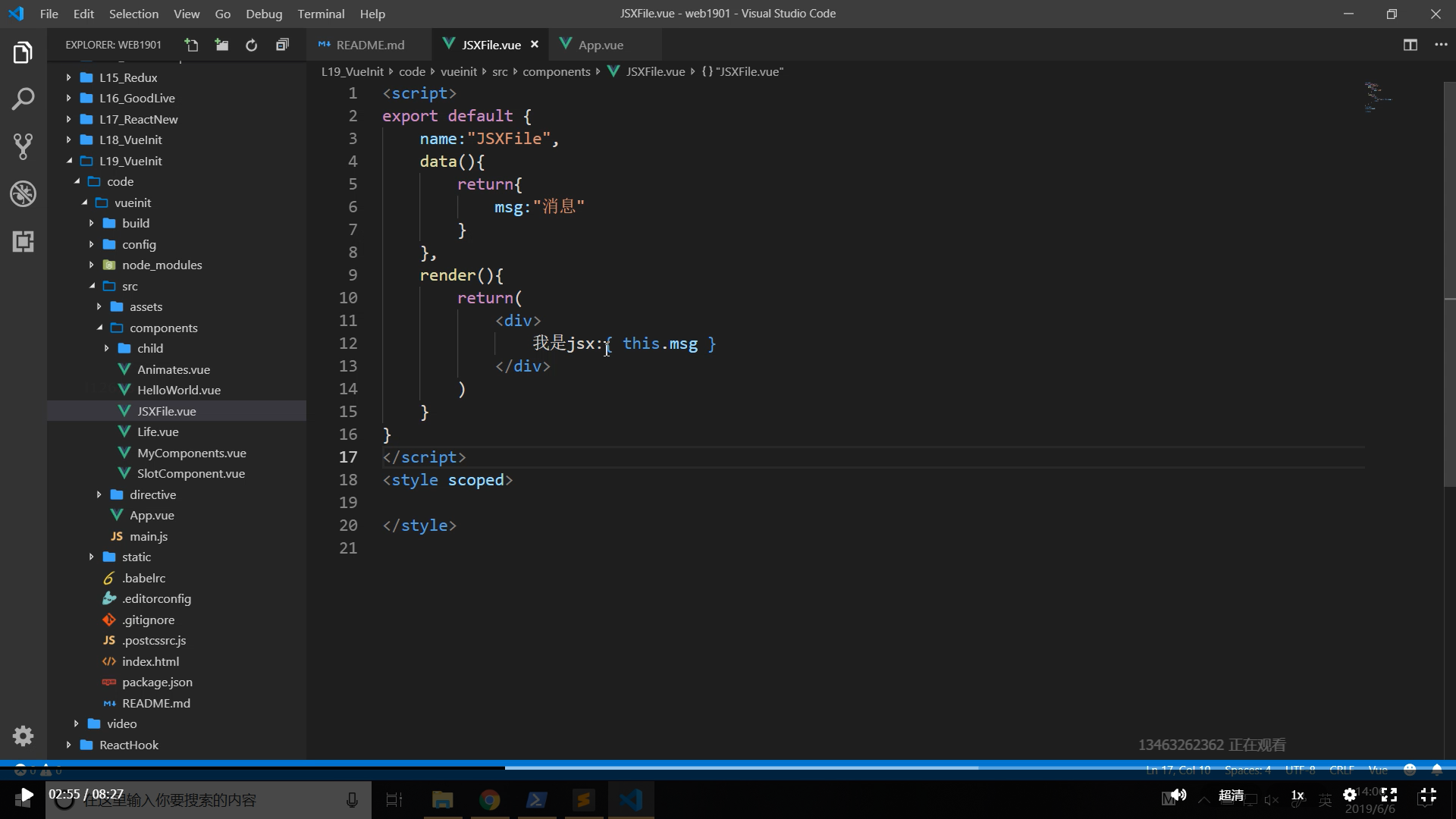1456x819 pixels.
Task: Open the Terminal menu
Action: [x=321, y=14]
